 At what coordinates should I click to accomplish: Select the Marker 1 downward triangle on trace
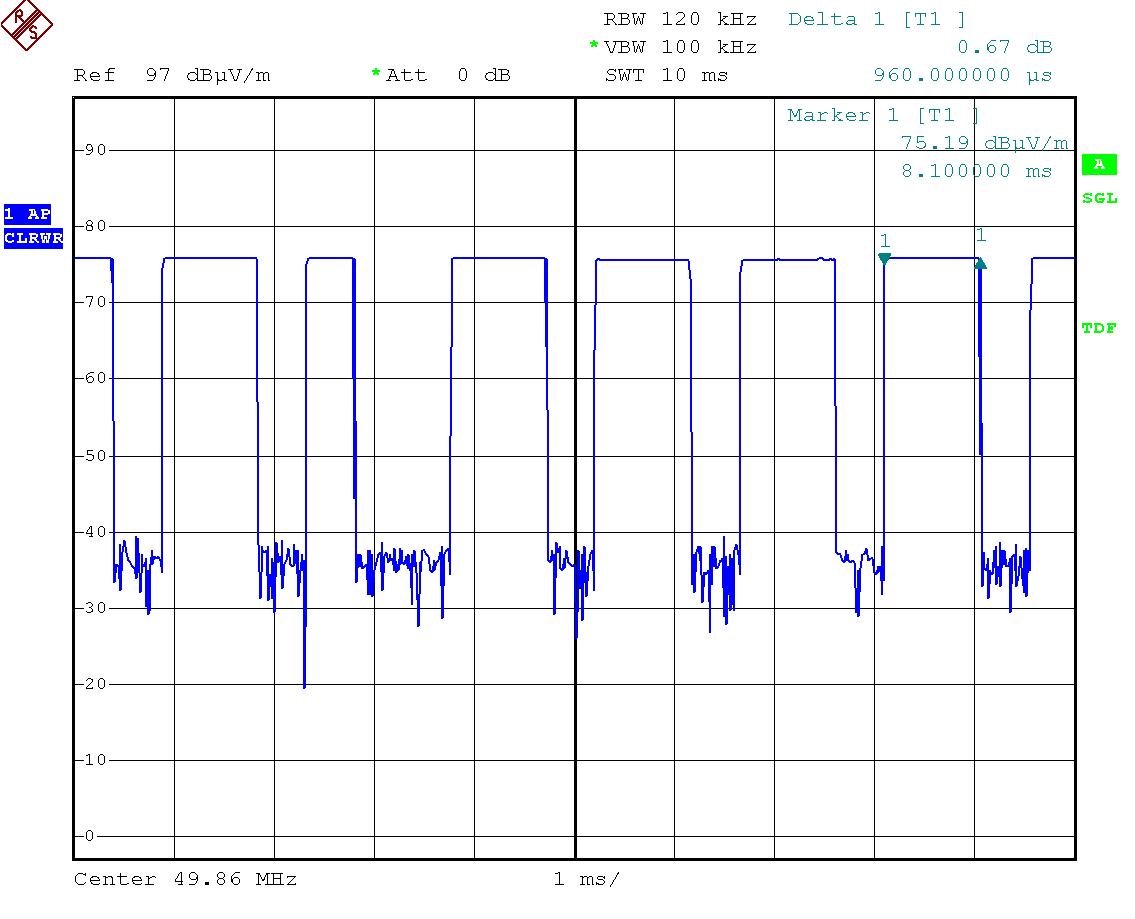[x=884, y=259]
